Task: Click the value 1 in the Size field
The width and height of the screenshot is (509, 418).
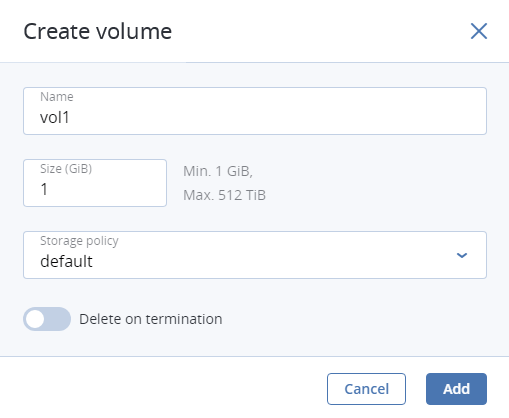Action: [44, 189]
